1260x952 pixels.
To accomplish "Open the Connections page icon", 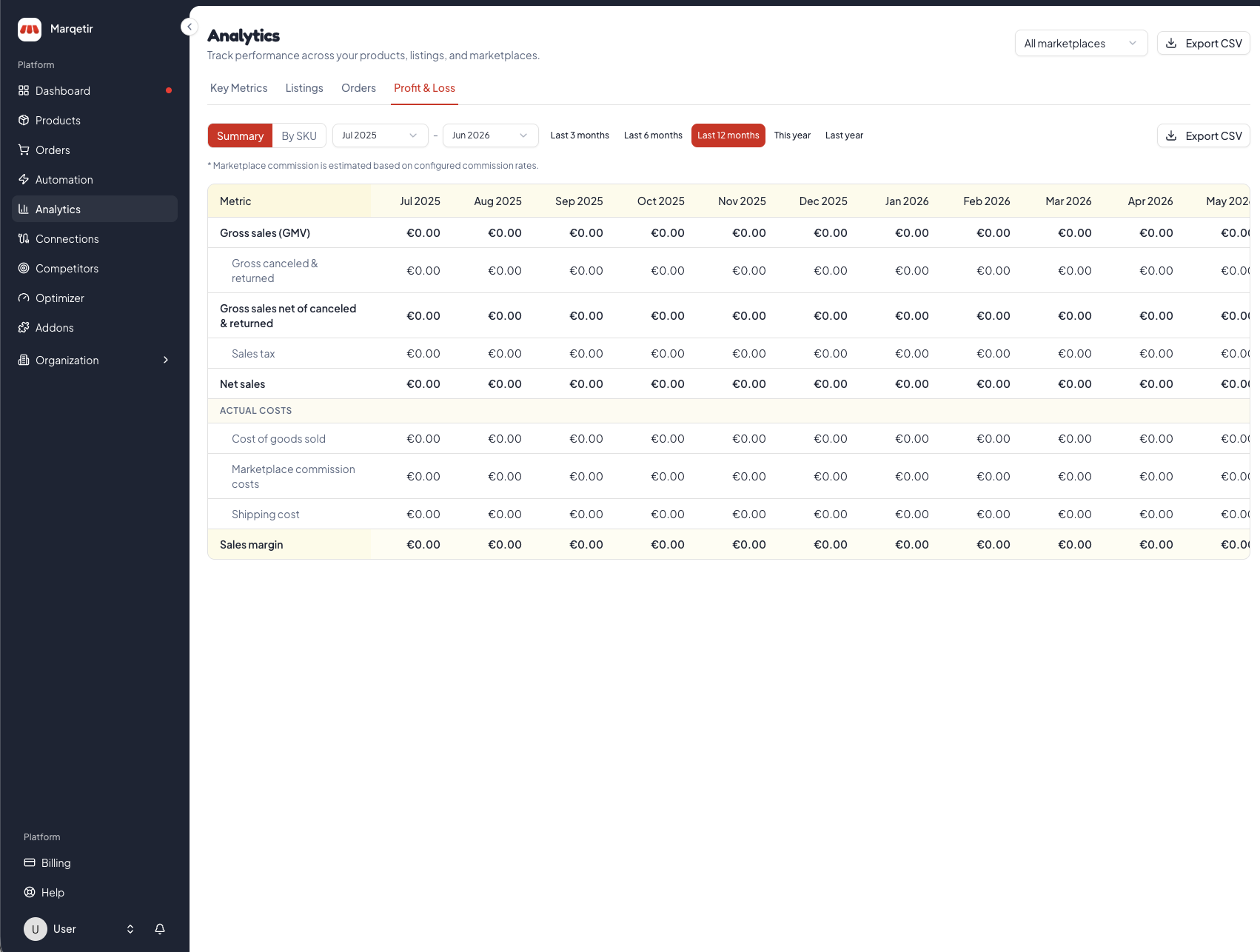I will 24,238.
